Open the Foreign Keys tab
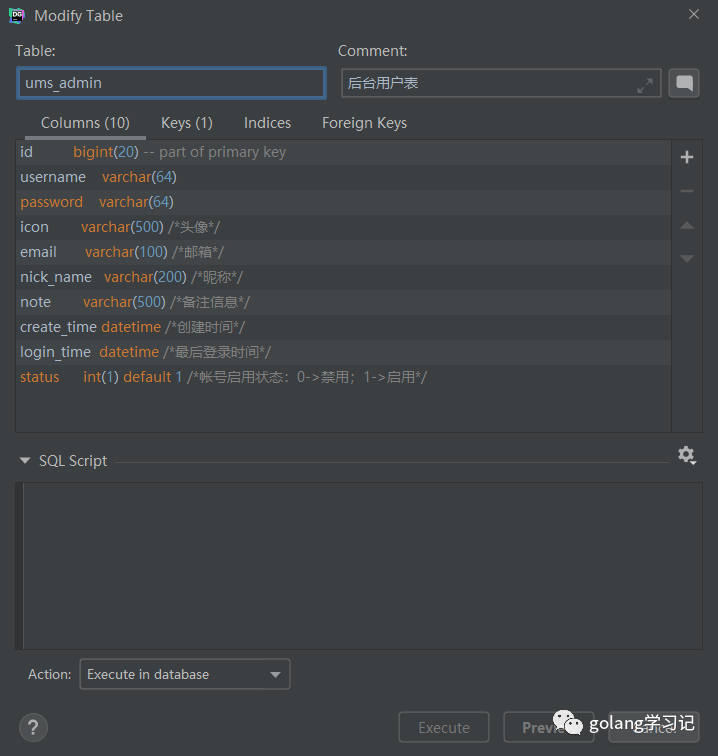 [x=364, y=123]
